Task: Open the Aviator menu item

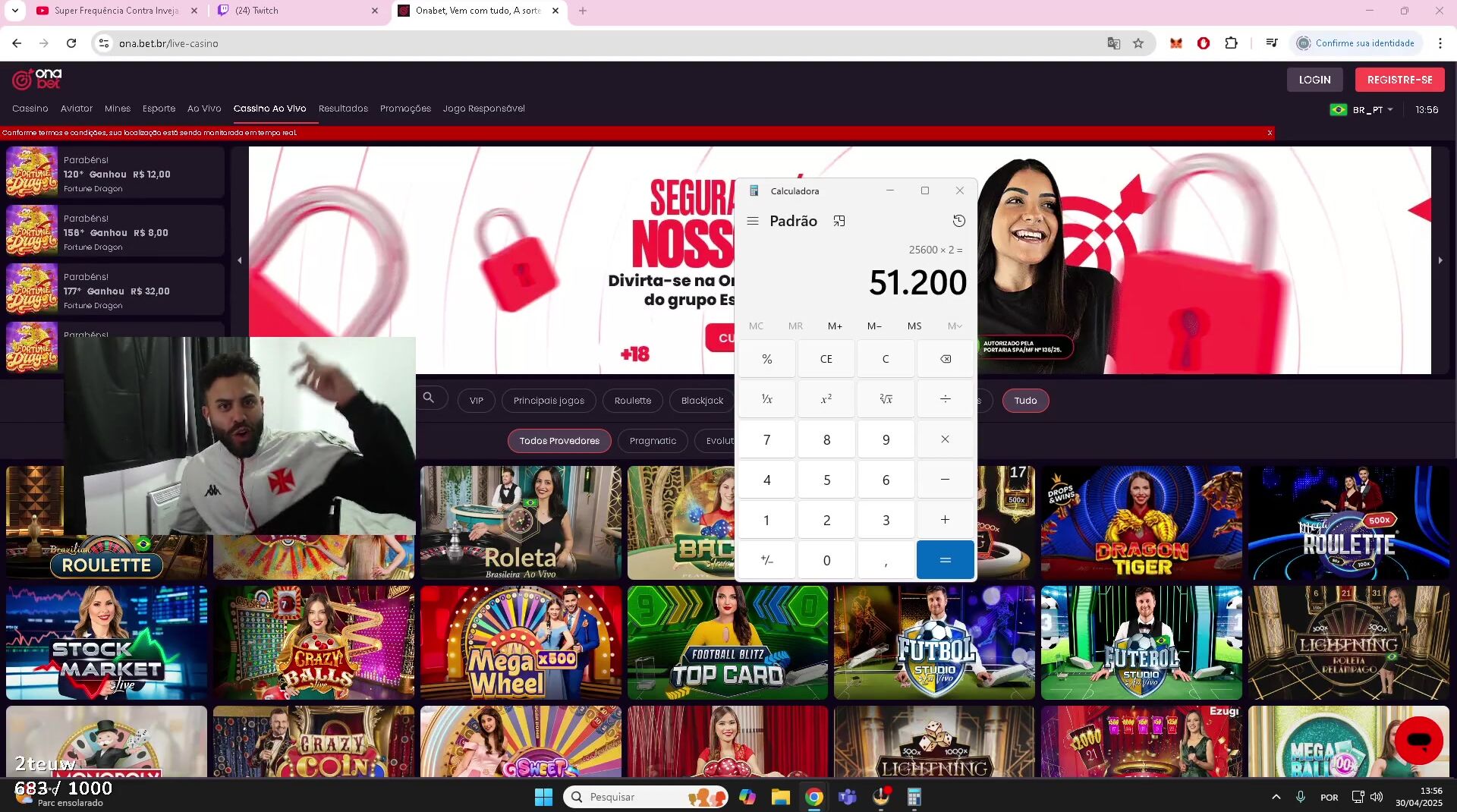Action: 77,109
